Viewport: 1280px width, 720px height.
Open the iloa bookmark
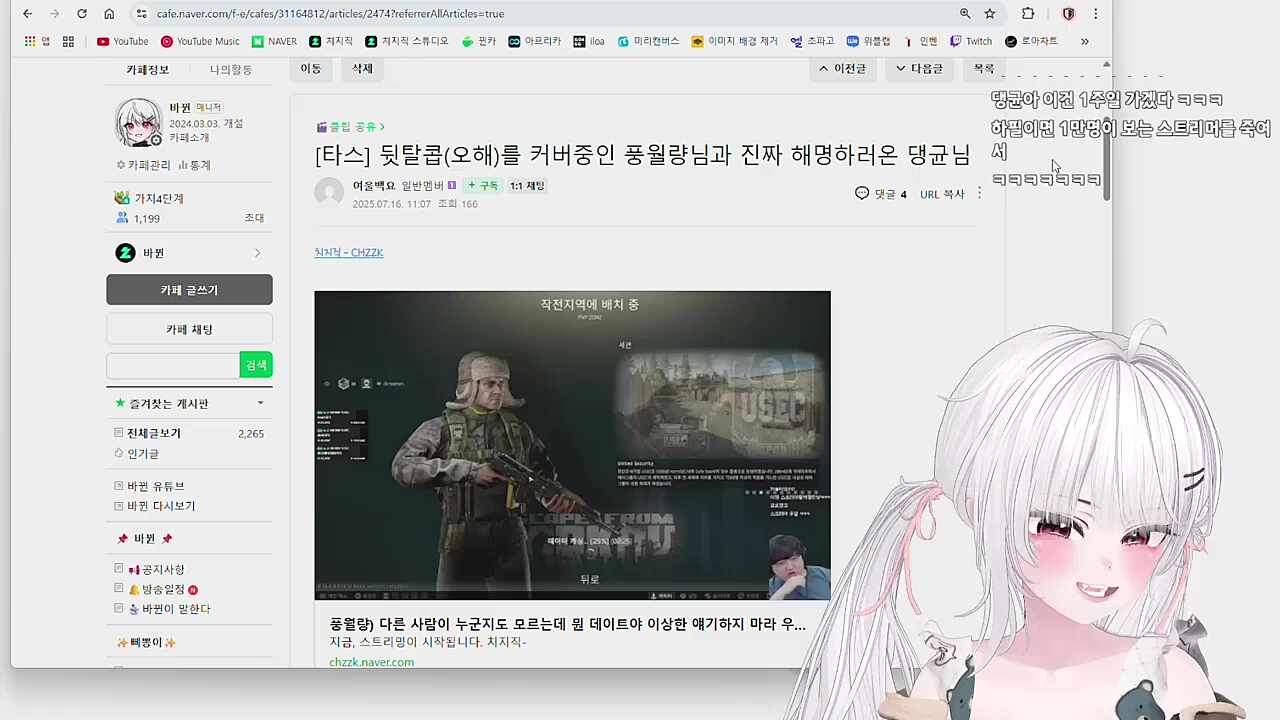click(589, 41)
